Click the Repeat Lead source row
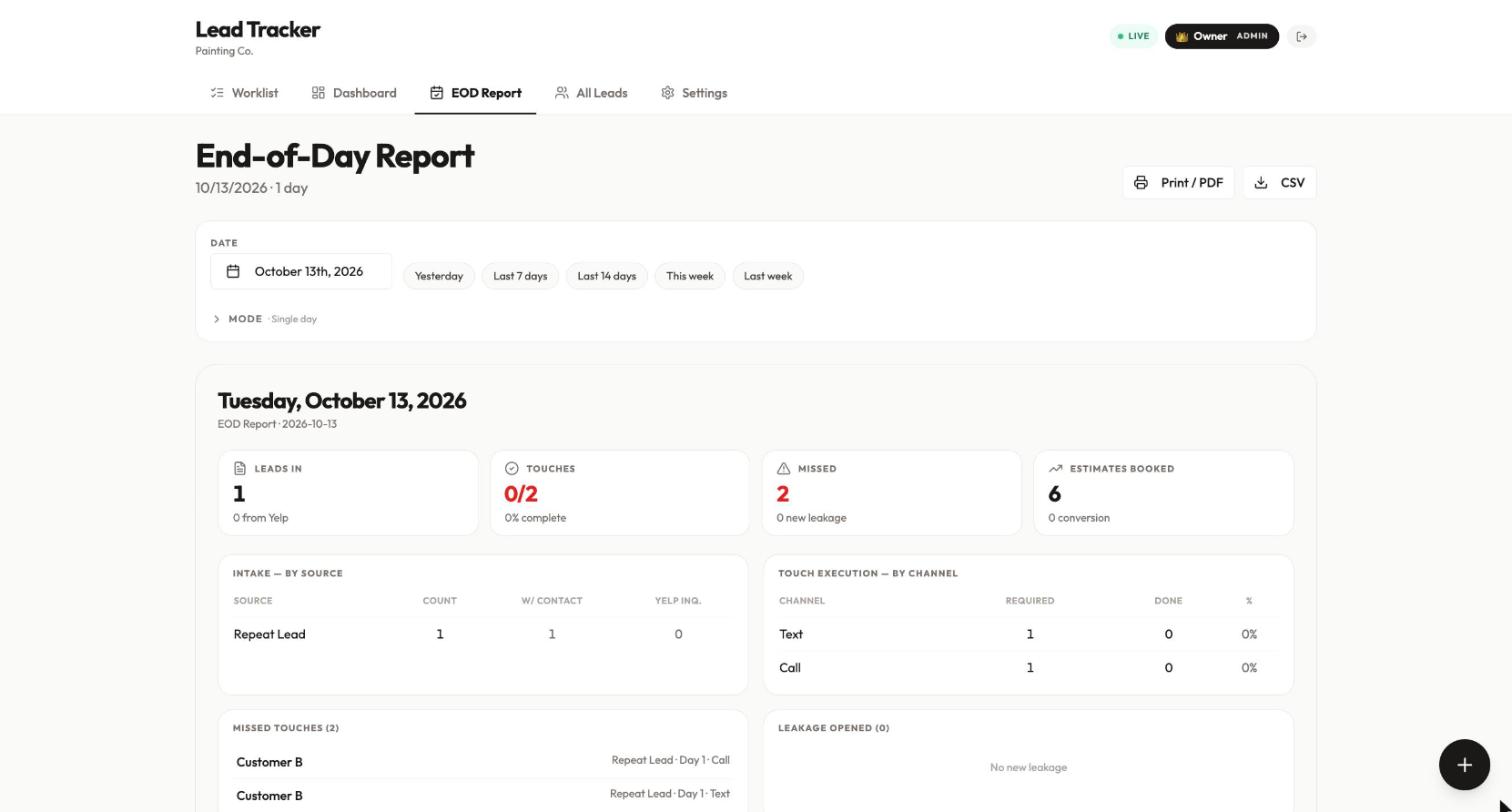The height and width of the screenshot is (812, 1512). tap(483, 635)
